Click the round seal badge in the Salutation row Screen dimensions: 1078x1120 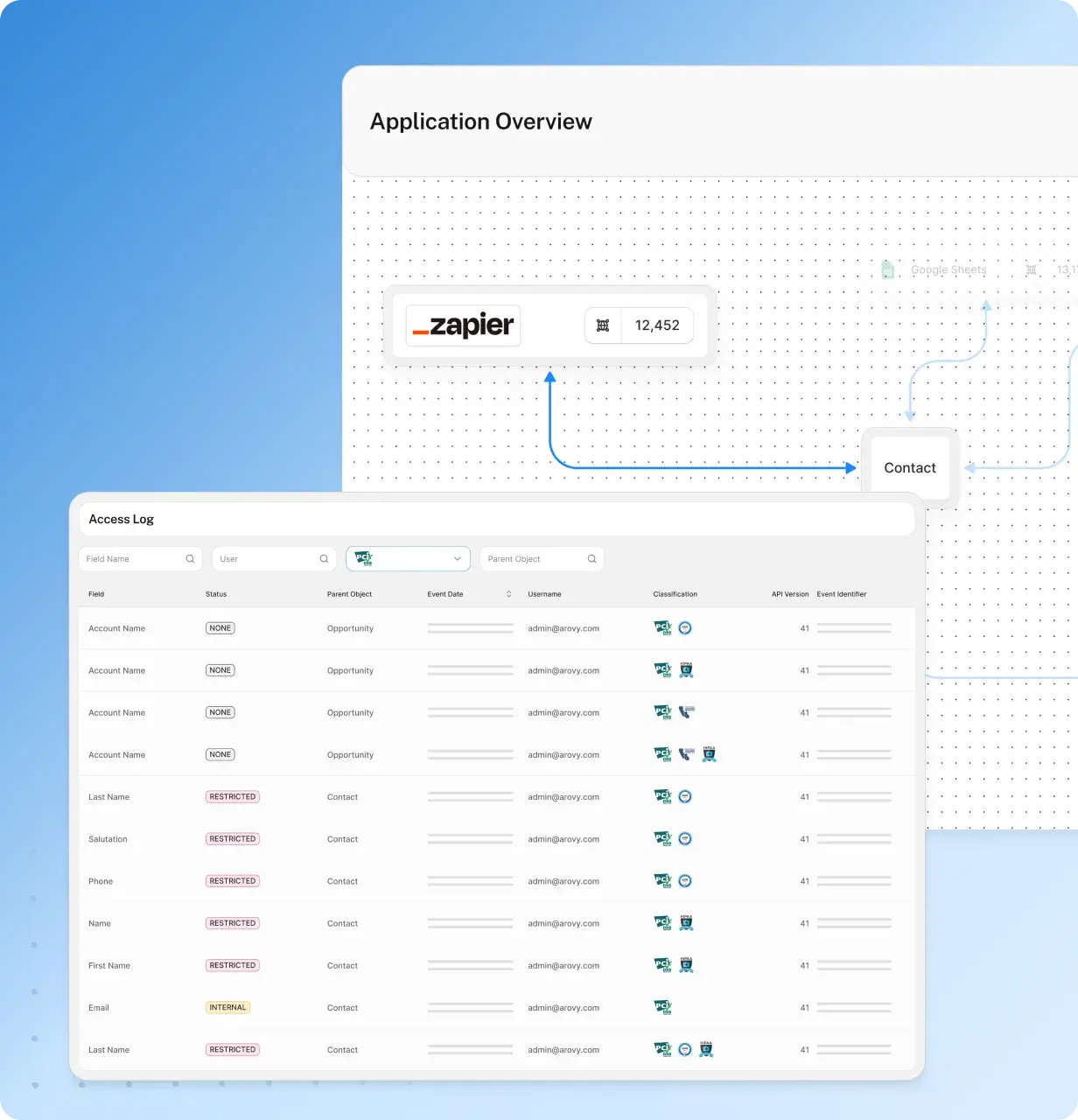686,839
